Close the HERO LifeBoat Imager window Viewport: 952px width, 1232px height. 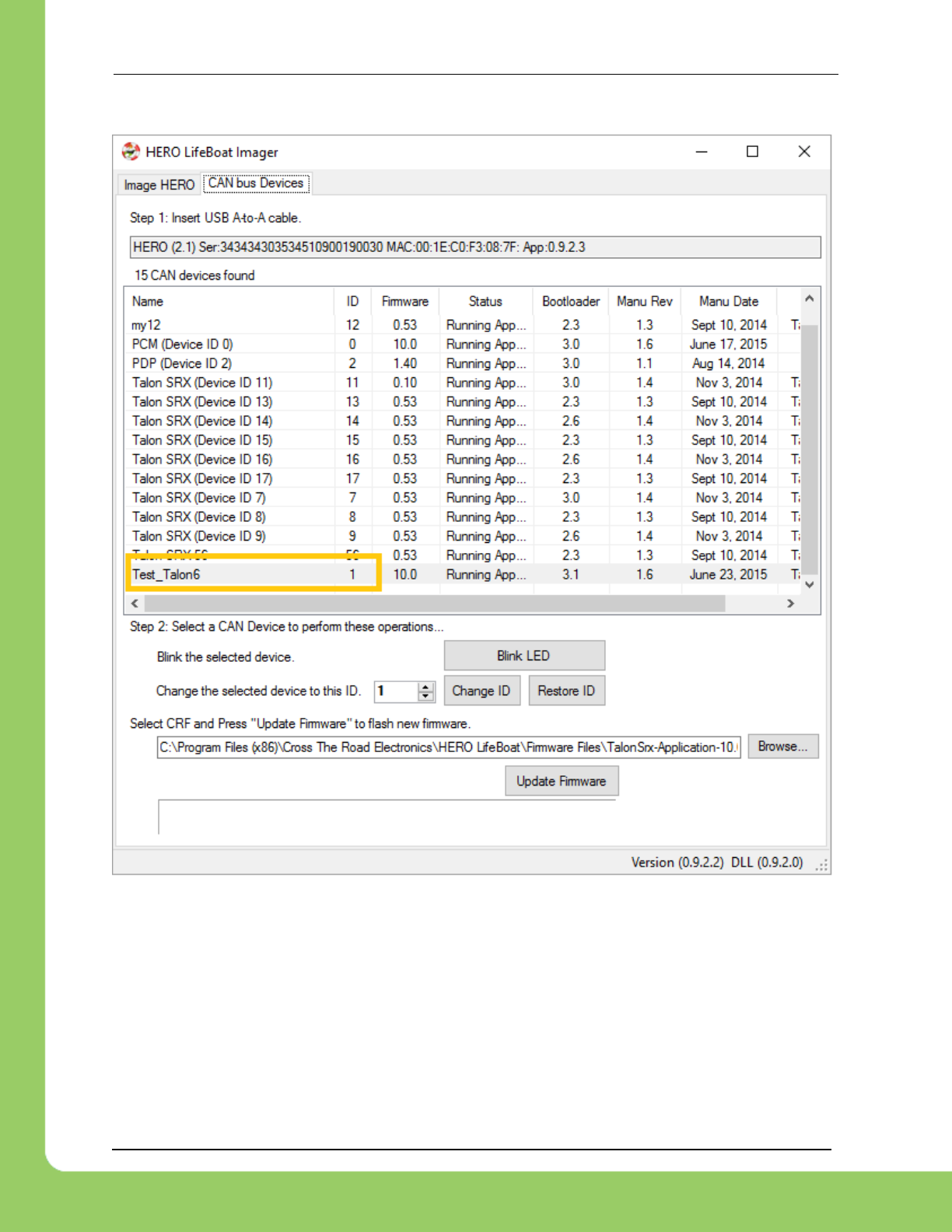point(804,152)
